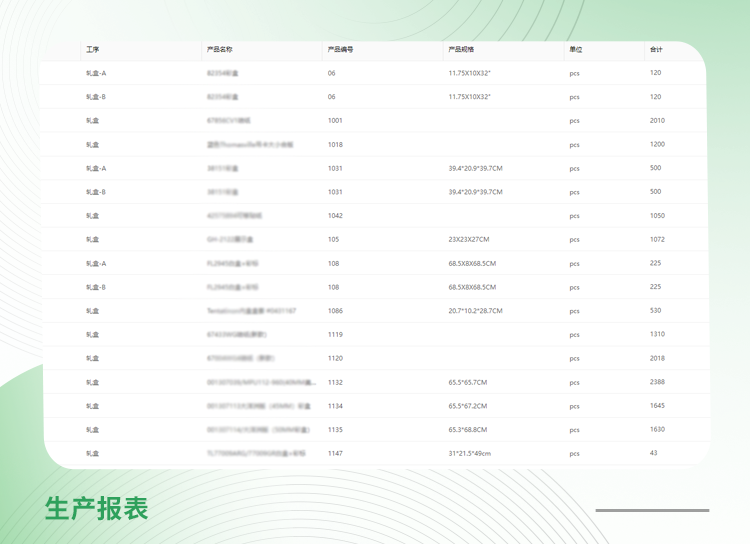
Task: Click 轧盒-B in the product 108 row
Action: click(x=96, y=287)
